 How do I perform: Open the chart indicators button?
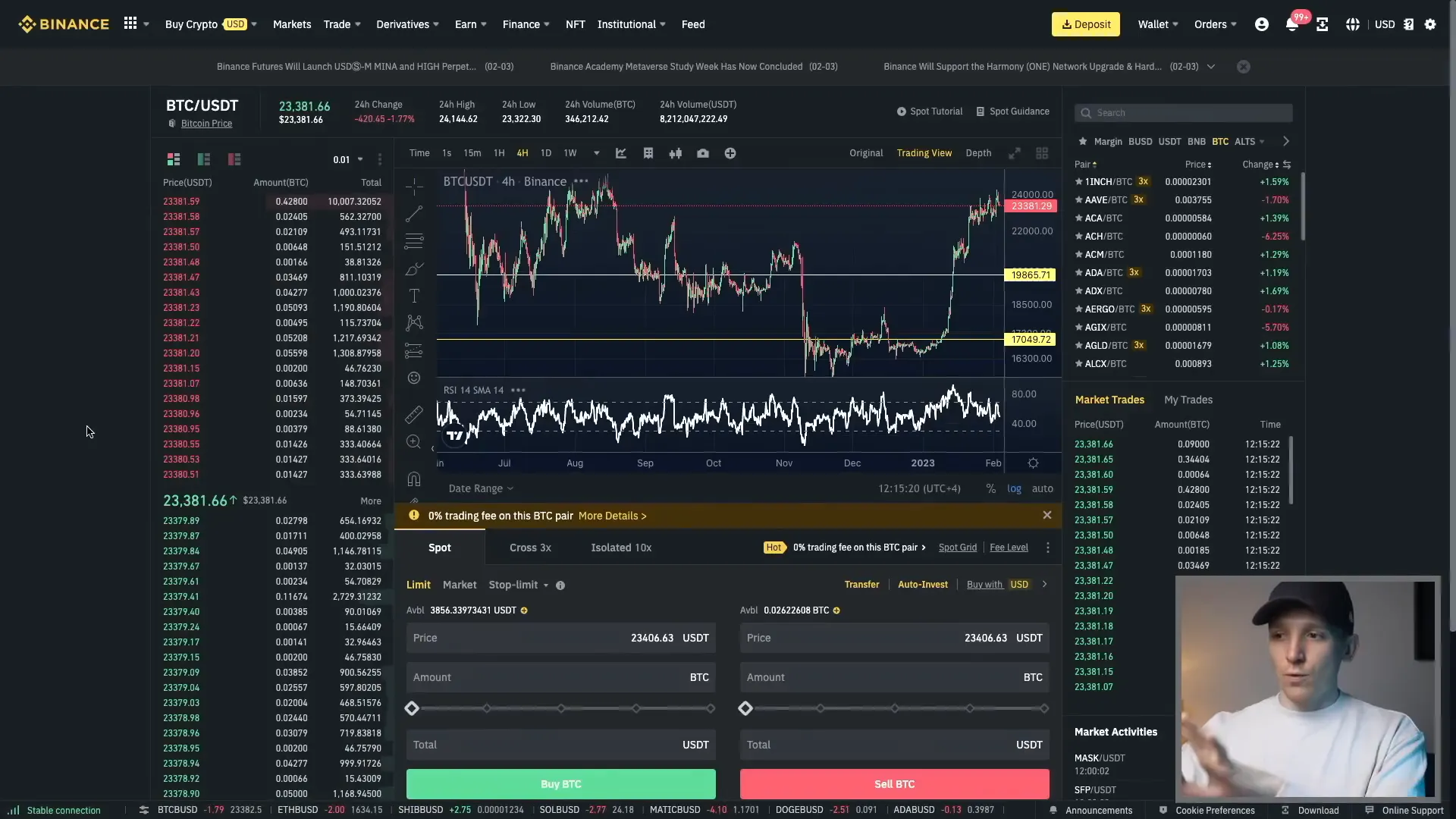621,153
